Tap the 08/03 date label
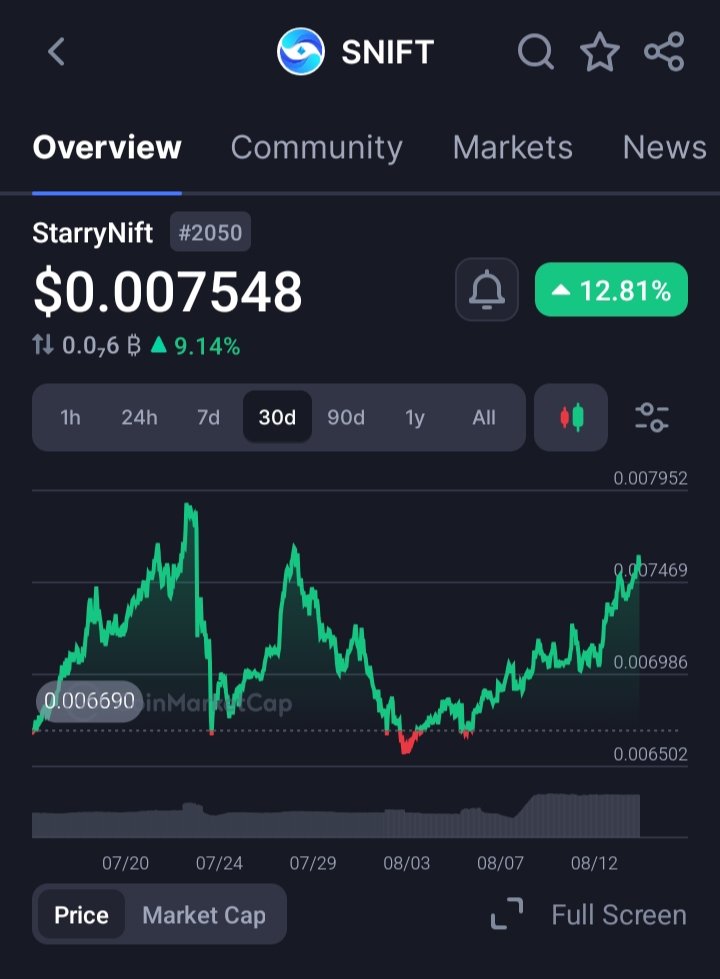This screenshot has height=979, width=720. [407, 863]
